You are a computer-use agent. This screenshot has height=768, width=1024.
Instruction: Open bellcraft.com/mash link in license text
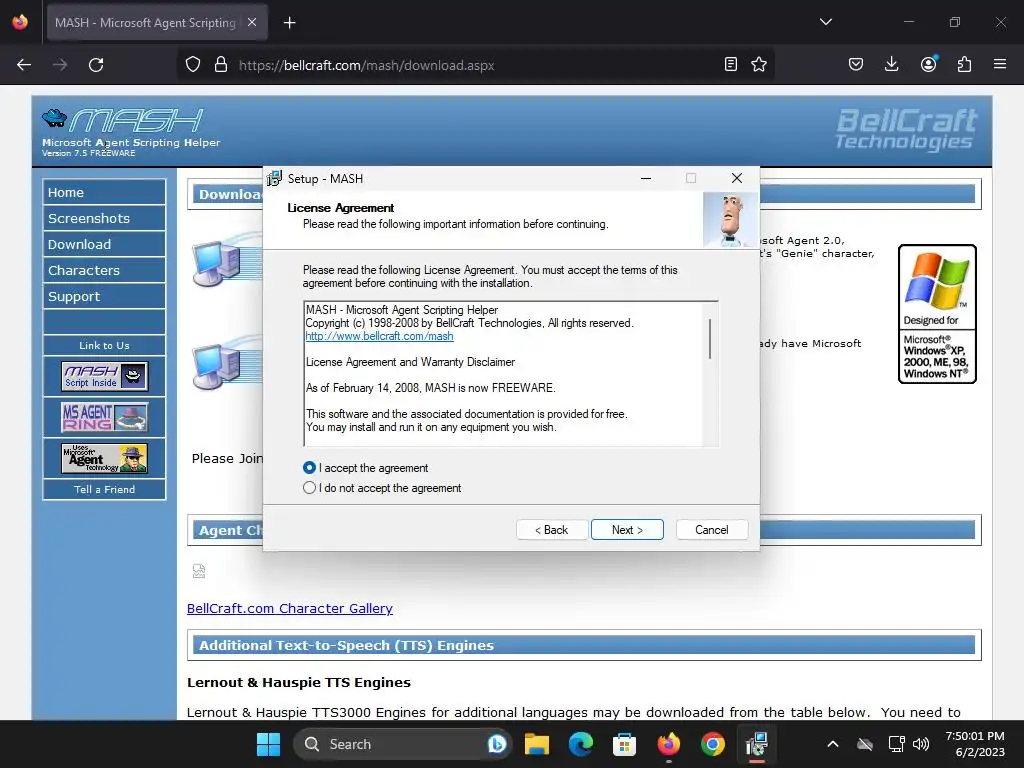coord(379,336)
